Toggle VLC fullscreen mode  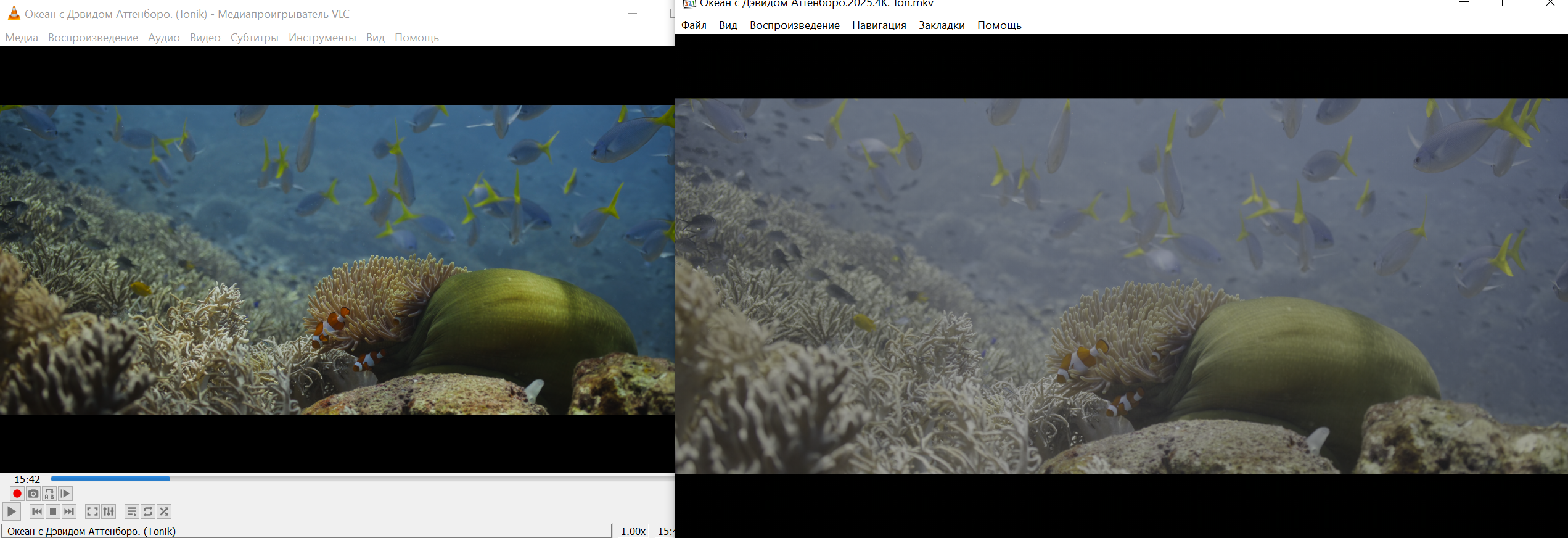coord(92,511)
